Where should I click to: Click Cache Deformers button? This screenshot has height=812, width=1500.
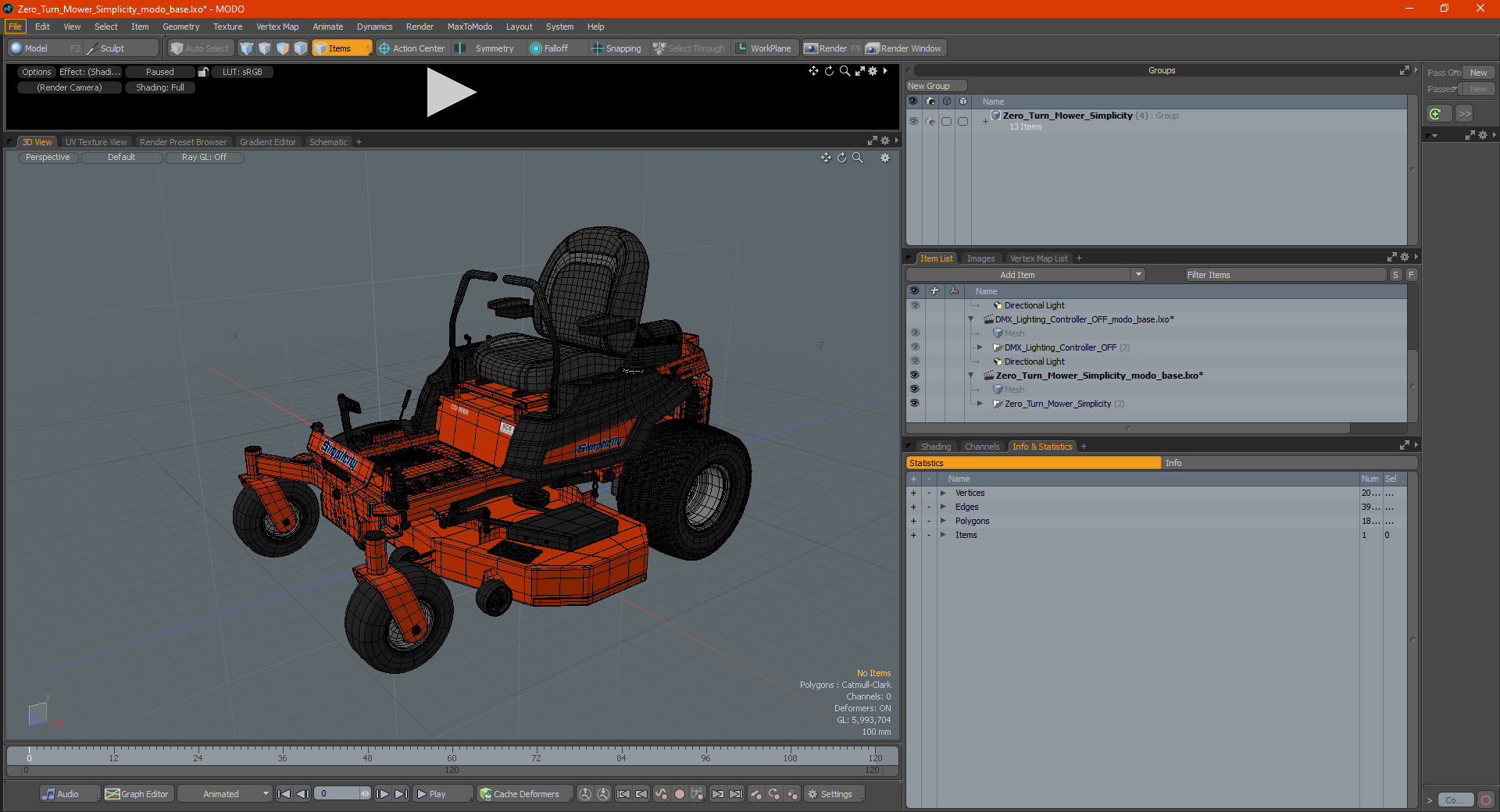524,794
